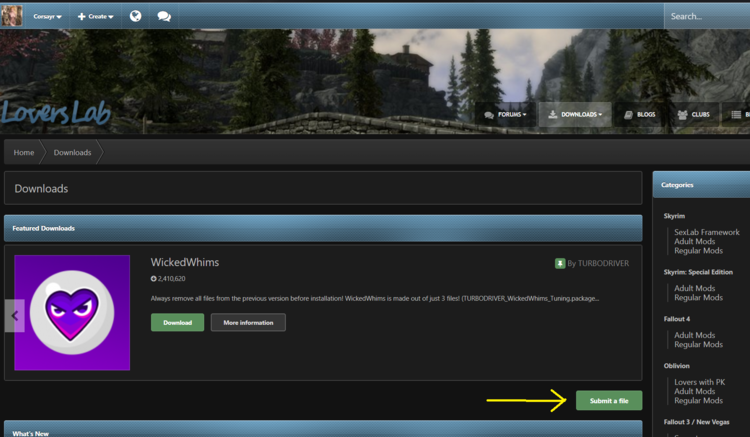Viewport: 750px width, 437px height.
Task: Open the Downloads navigation menu
Action: pyautogui.click(x=575, y=115)
